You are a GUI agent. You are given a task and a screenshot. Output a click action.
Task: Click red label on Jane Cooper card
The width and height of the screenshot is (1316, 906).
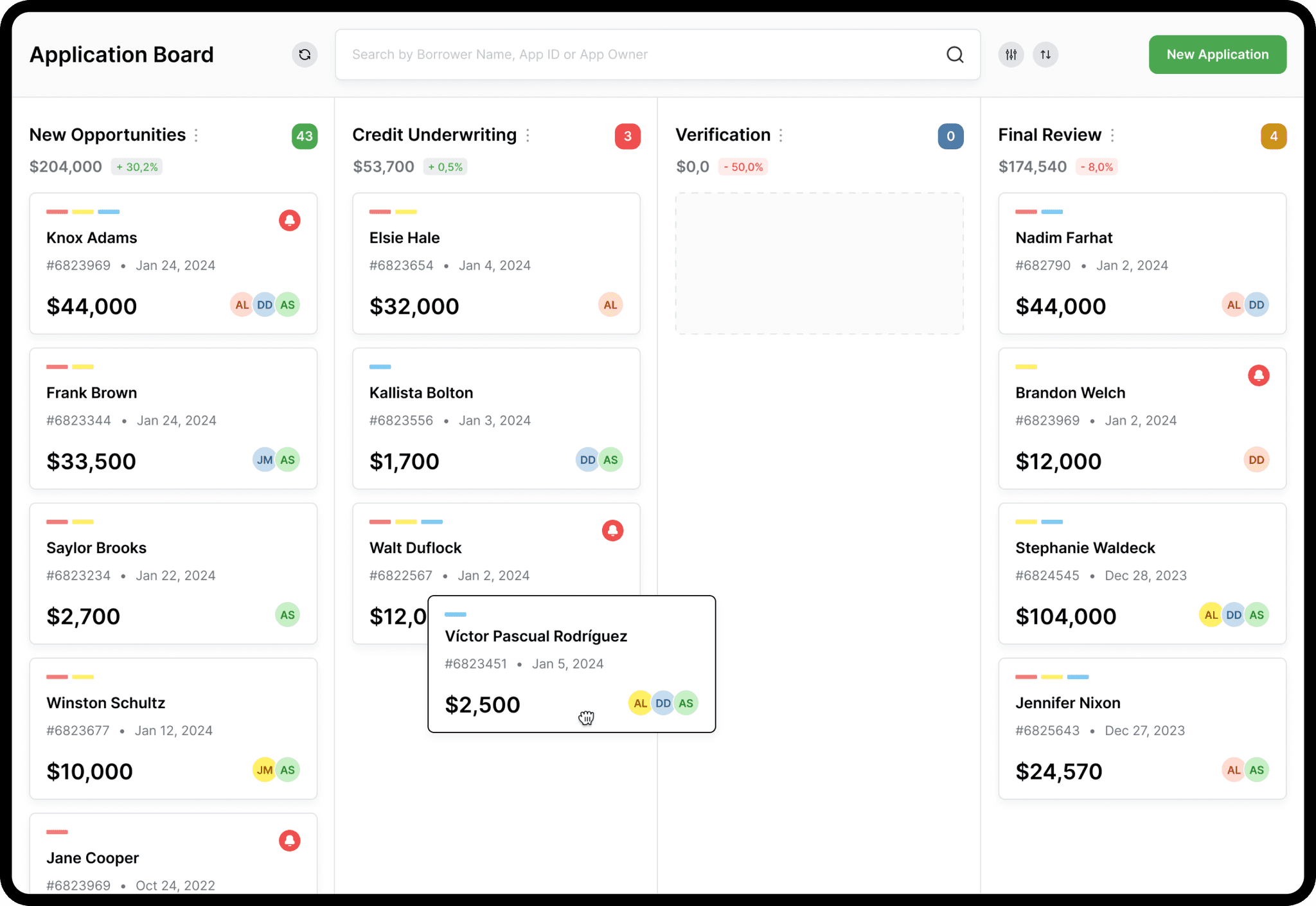[x=57, y=832]
